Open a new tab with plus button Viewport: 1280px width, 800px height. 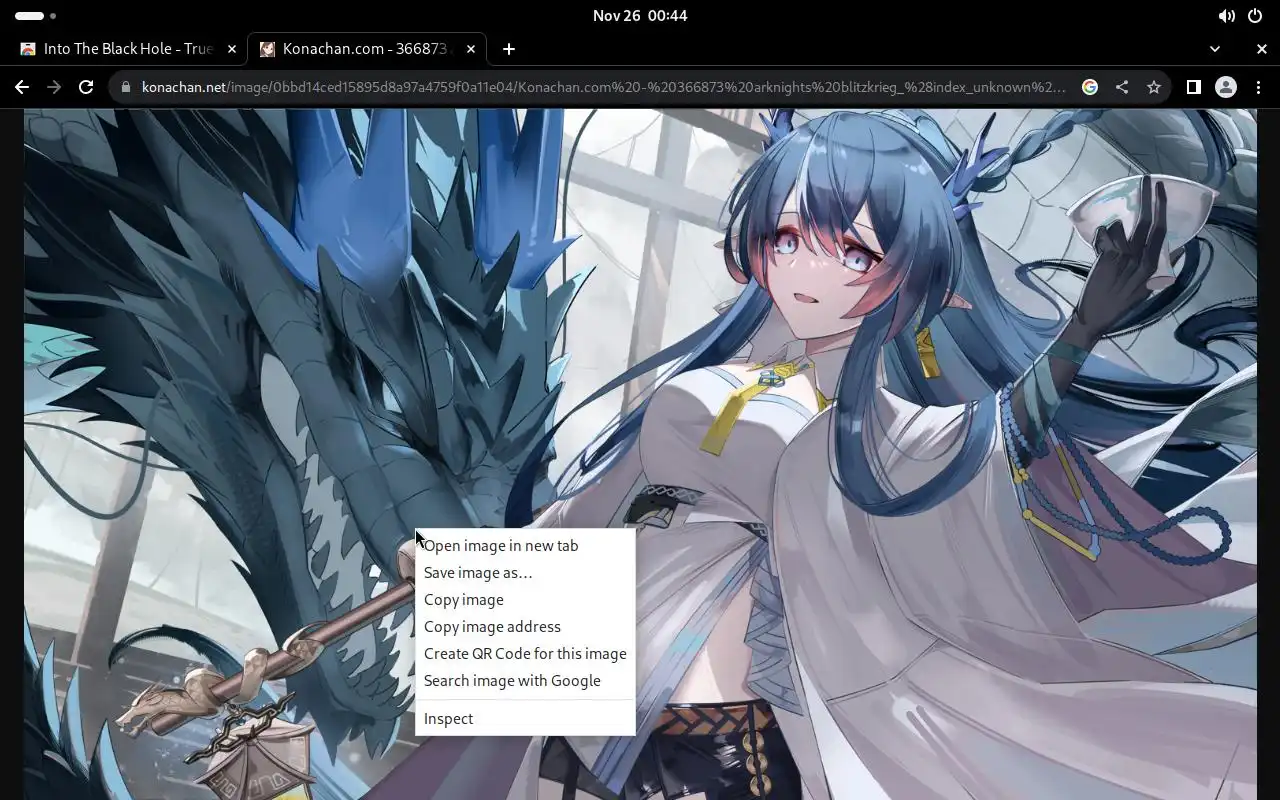[509, 49]
